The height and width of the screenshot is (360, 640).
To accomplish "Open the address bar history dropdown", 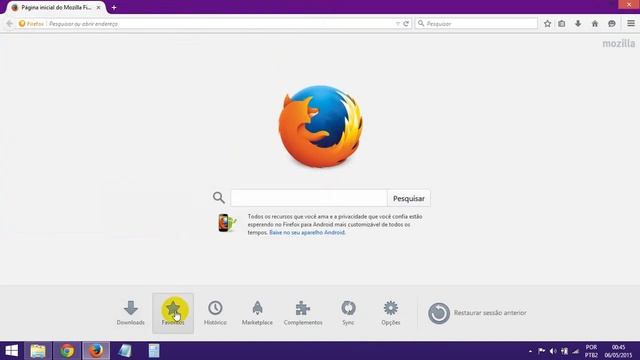I will (x=398, y=24).
